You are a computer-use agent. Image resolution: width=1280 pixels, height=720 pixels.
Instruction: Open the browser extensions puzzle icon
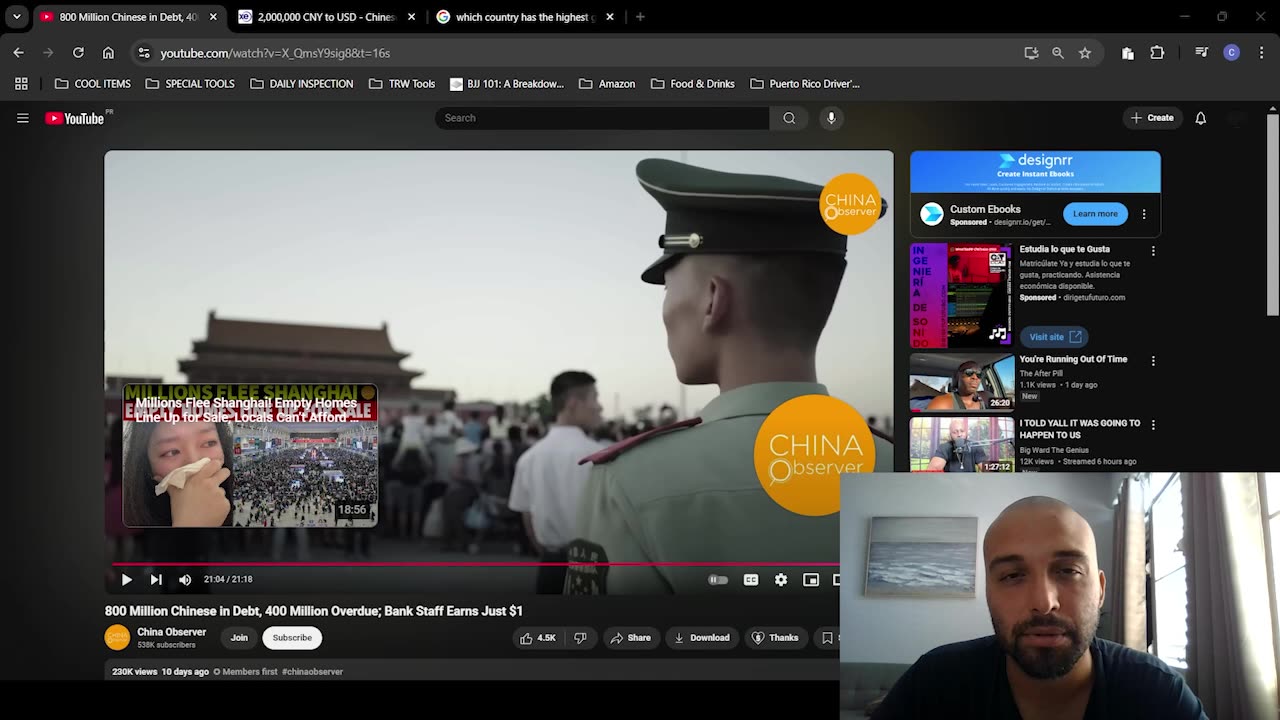point(1157,53)
